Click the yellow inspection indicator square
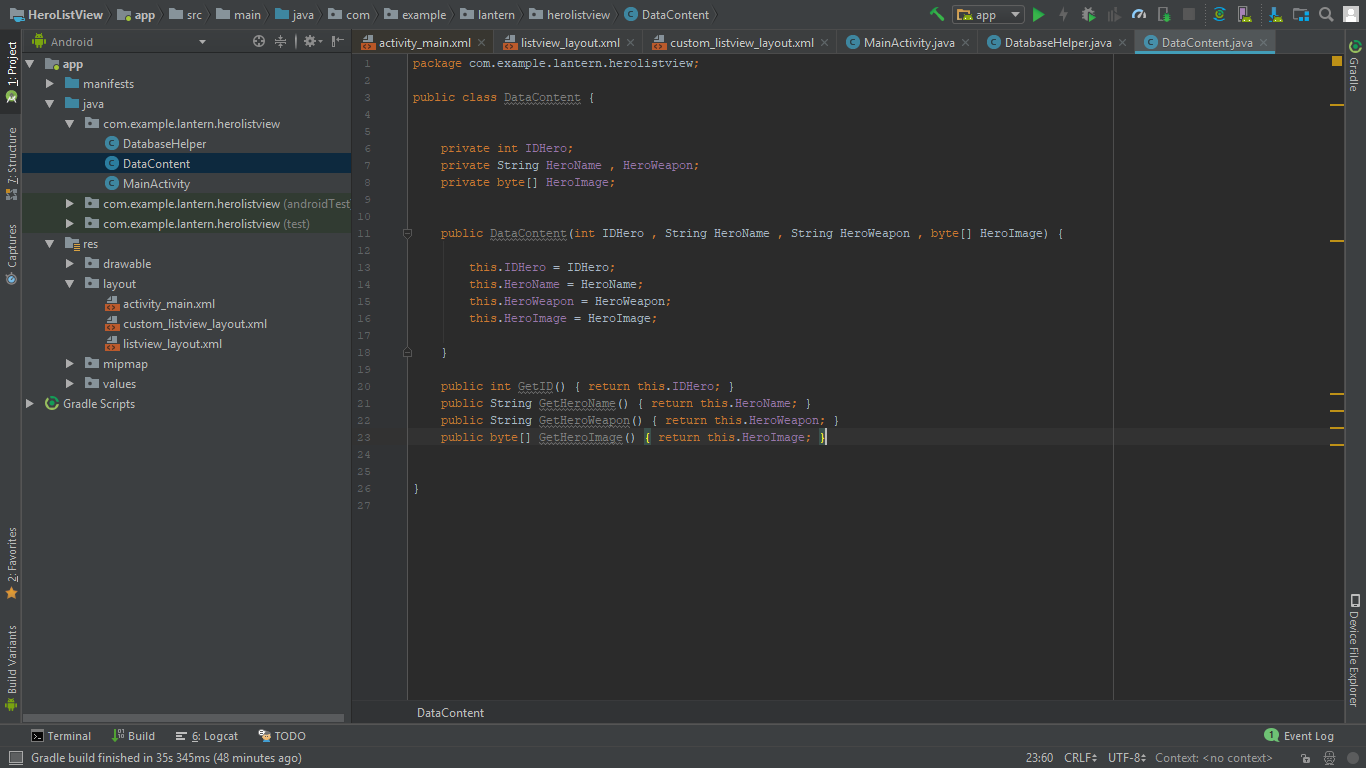Image resolution: width=1366 pixels, height=768 pixels. (1337, 62)
